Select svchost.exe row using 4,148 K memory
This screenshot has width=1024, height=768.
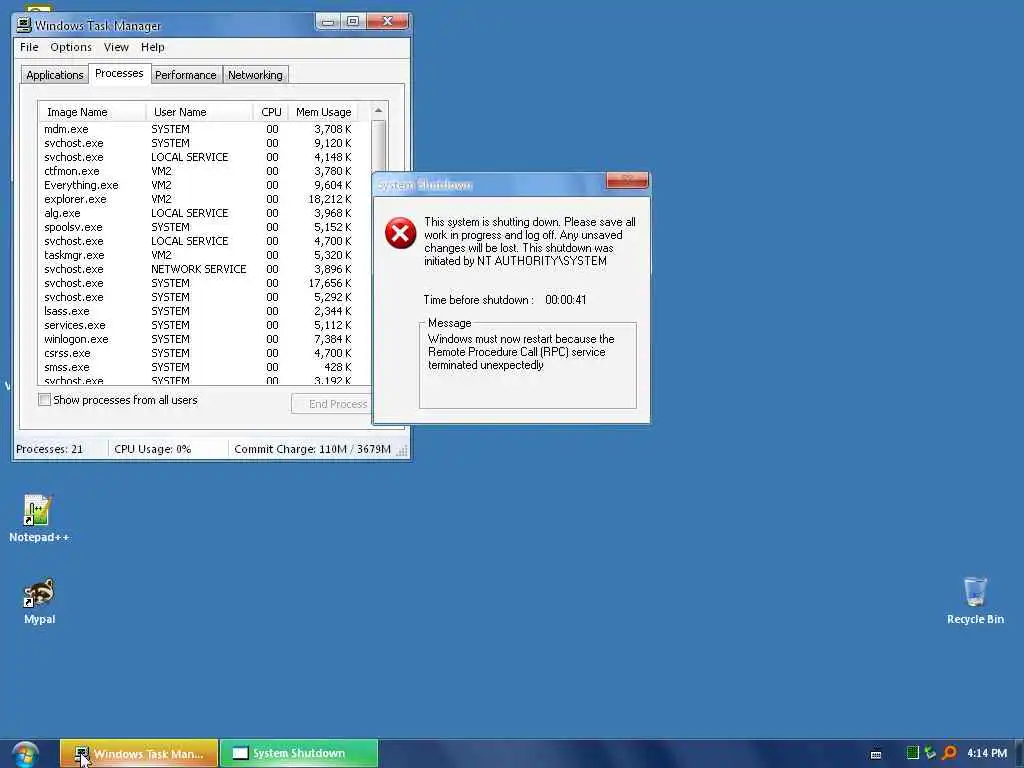click(x=197, y=157)
